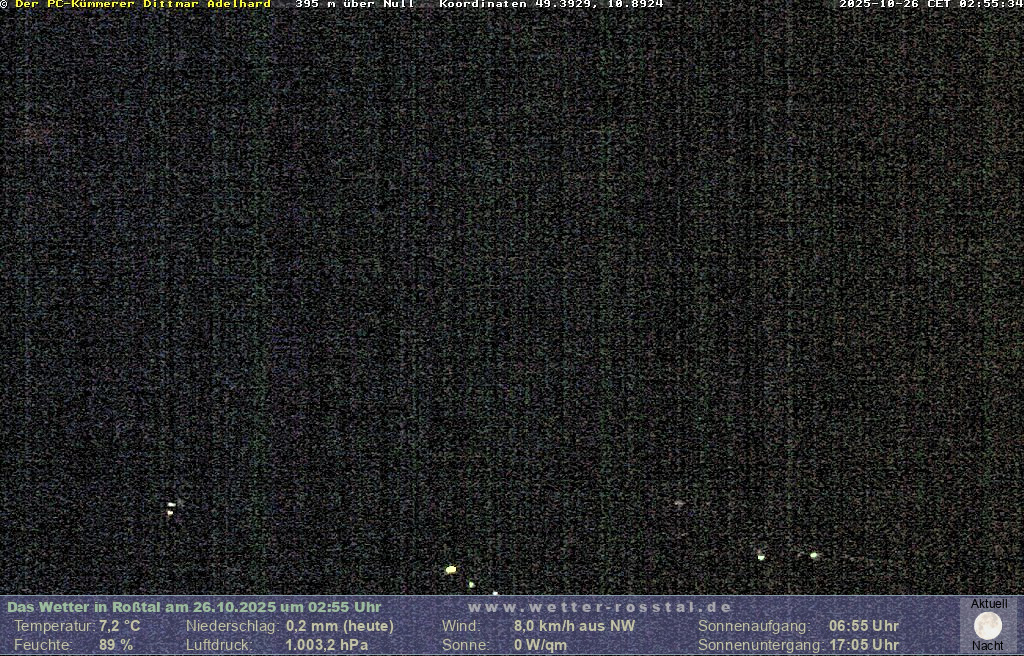Click the humidity value 89 %
Image resolution: width=1024 pixels, height=656 pixels.
[x=116, y=645]
